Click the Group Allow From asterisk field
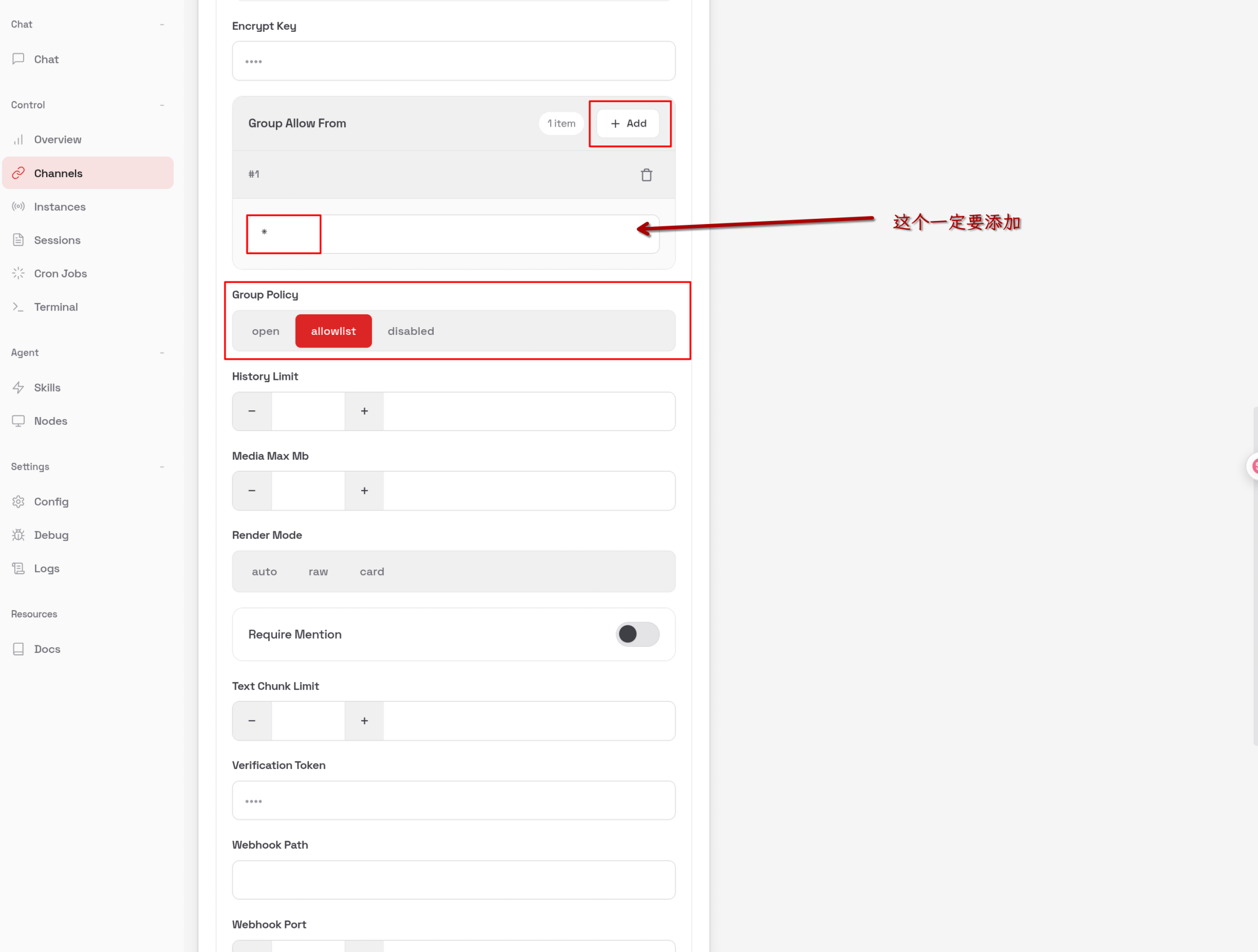The image size is (1258, 952). [454, 234]
